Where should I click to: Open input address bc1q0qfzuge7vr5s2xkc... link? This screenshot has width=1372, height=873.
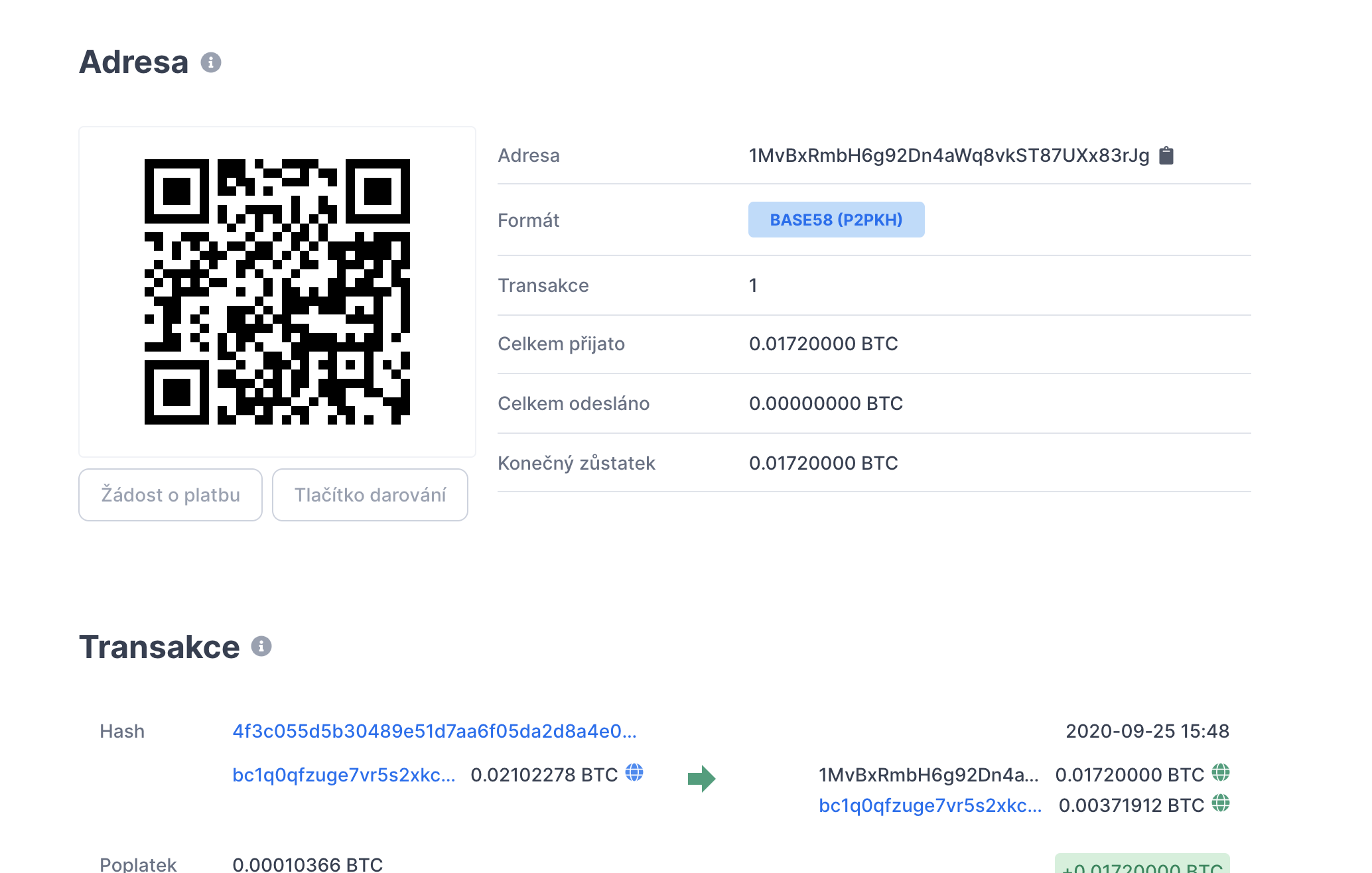click(x=344, y=775)
